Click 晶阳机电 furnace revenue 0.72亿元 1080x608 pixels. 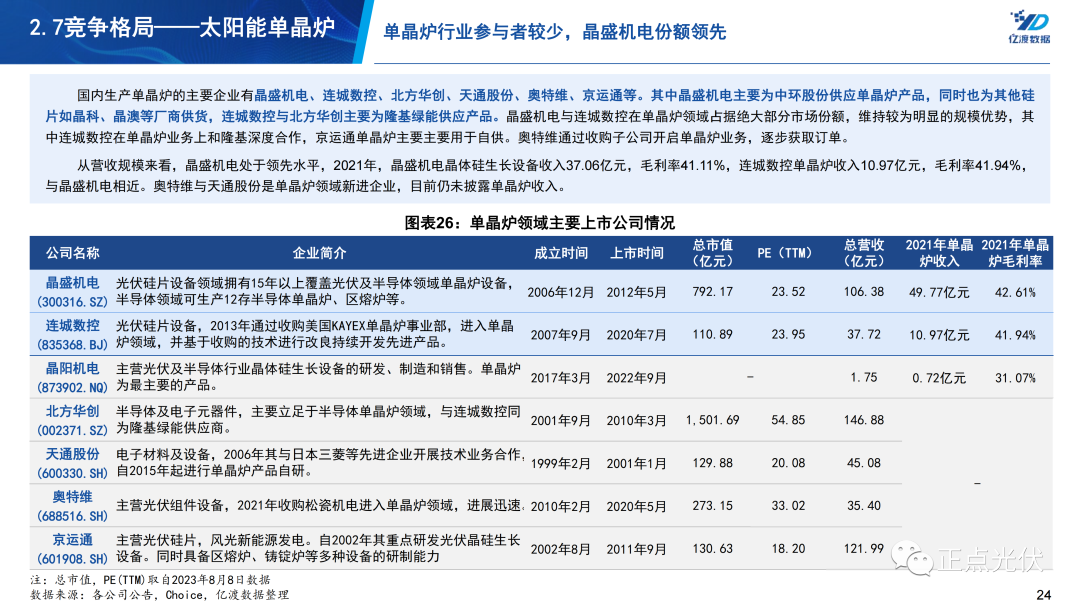click(939, 378)
